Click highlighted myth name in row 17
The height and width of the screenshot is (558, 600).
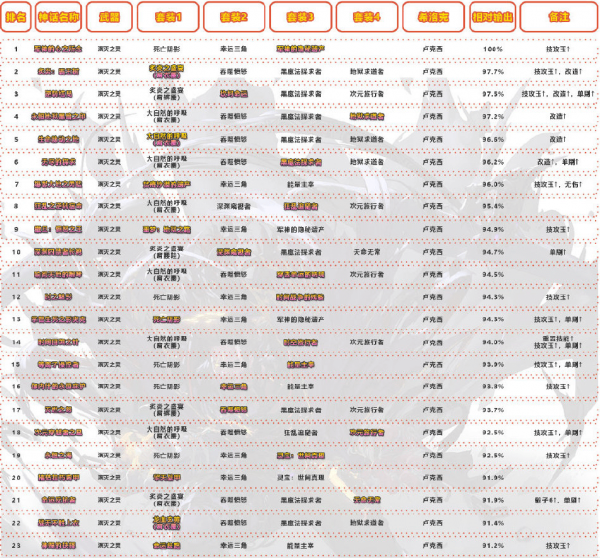(x=58, y=410)
